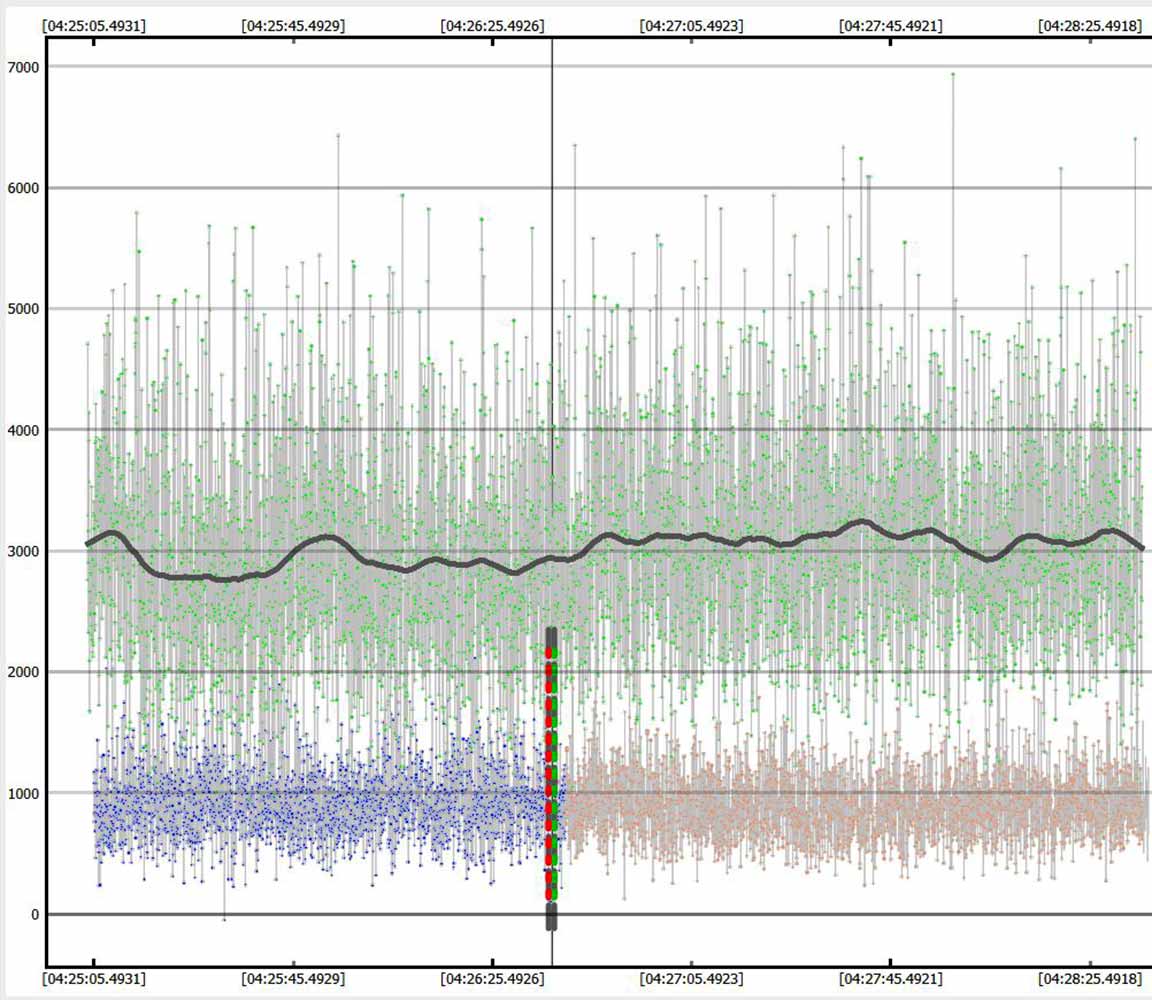
Task: Click the top axis label 04:25:05.4931
Action: [x=94, y=26]
